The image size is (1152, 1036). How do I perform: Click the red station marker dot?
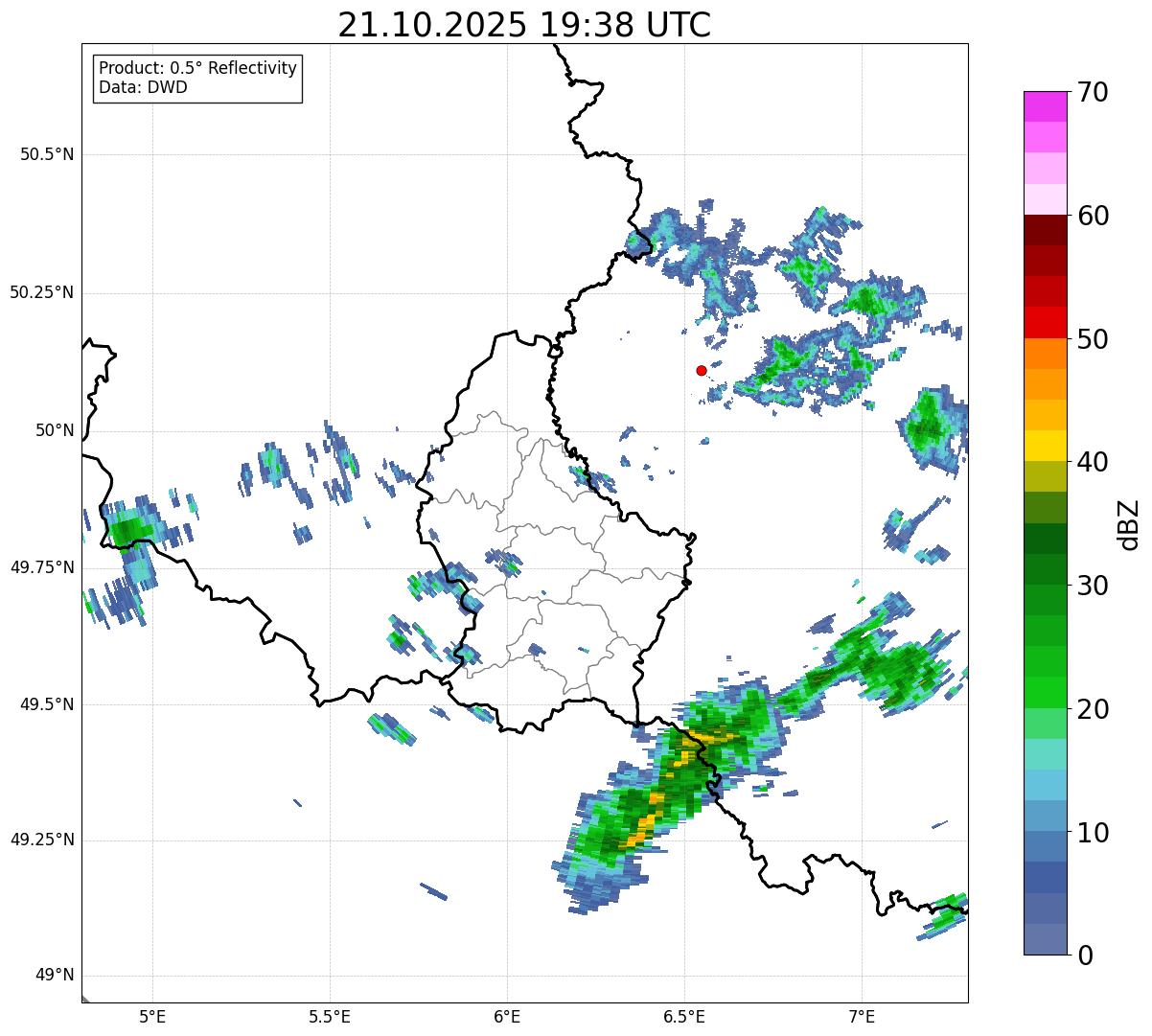pos(702,370)
